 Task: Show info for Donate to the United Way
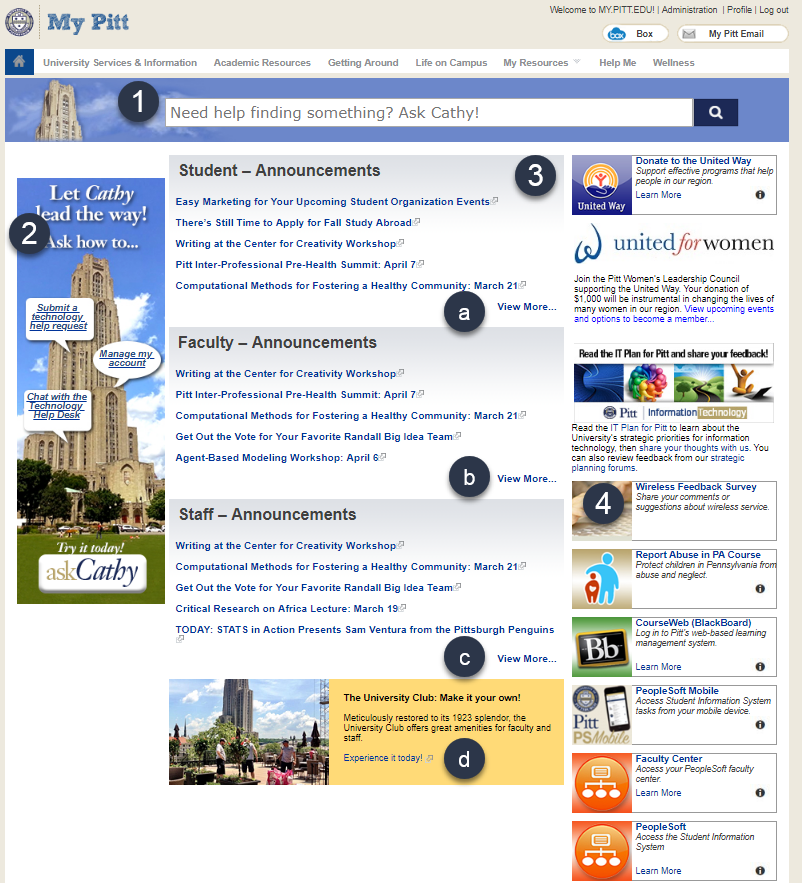click(x=760, y=195)
